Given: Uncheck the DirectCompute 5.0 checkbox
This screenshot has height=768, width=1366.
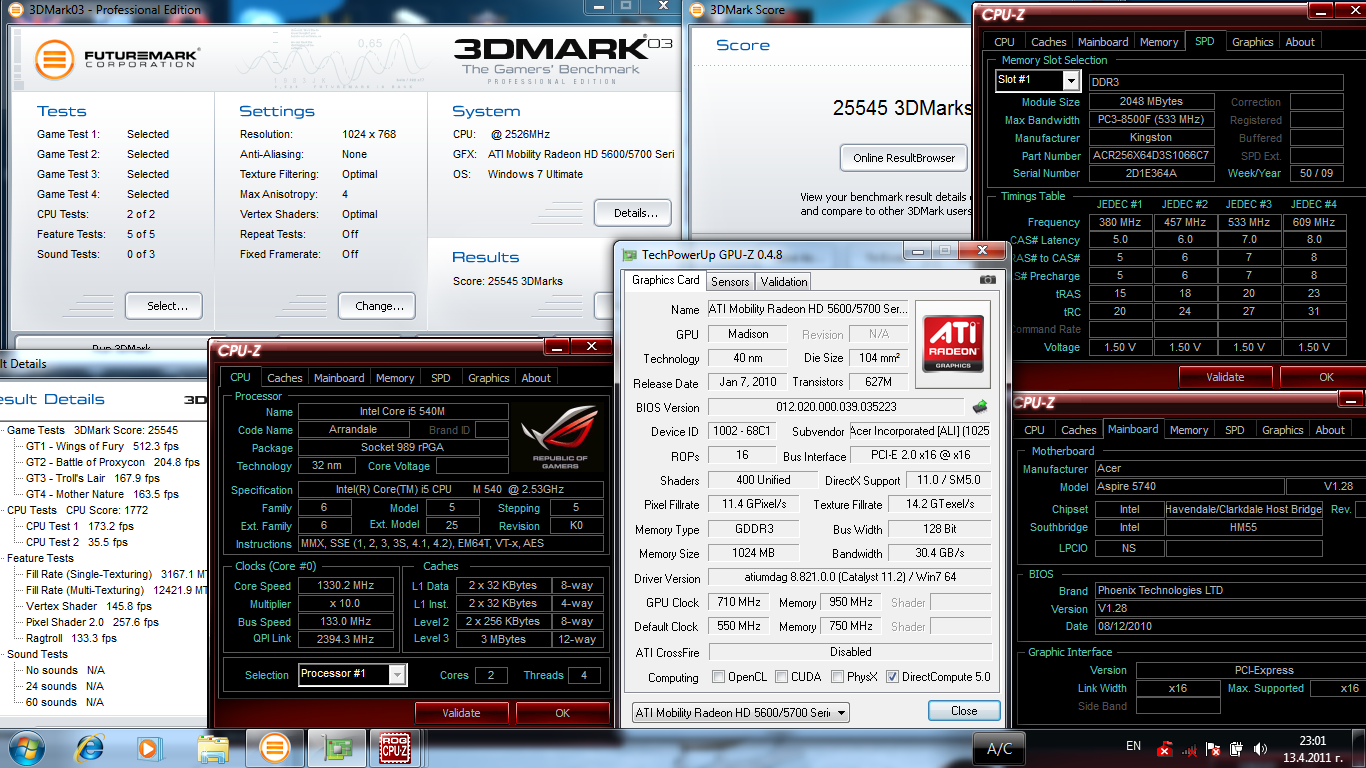Looking at the screenshot, I should tap(892, 677).
